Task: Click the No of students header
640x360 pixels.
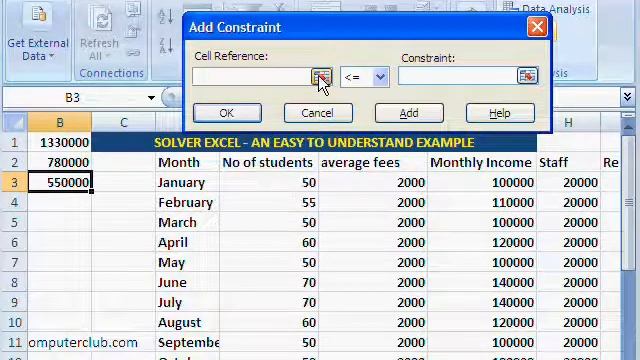Action: tap(269, 162)
